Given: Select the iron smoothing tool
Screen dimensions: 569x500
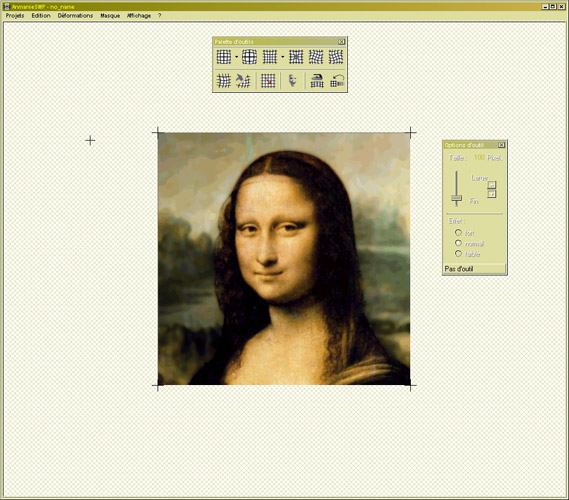Looking at the screenshot, I should click(317, 81).
